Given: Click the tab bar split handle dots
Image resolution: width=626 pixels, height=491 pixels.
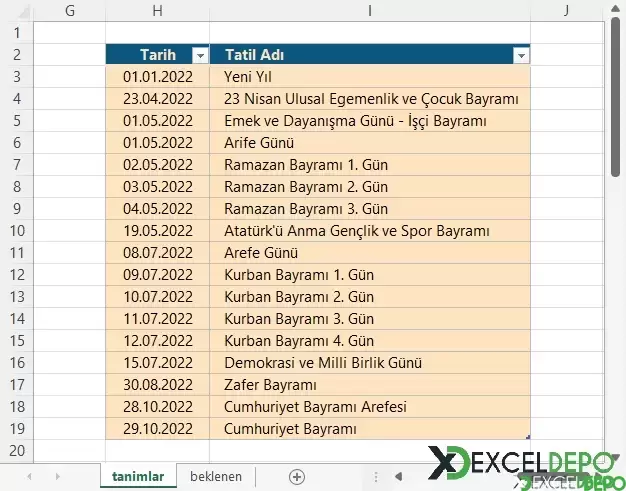Looking at the screenshot, I should point(376,477).
